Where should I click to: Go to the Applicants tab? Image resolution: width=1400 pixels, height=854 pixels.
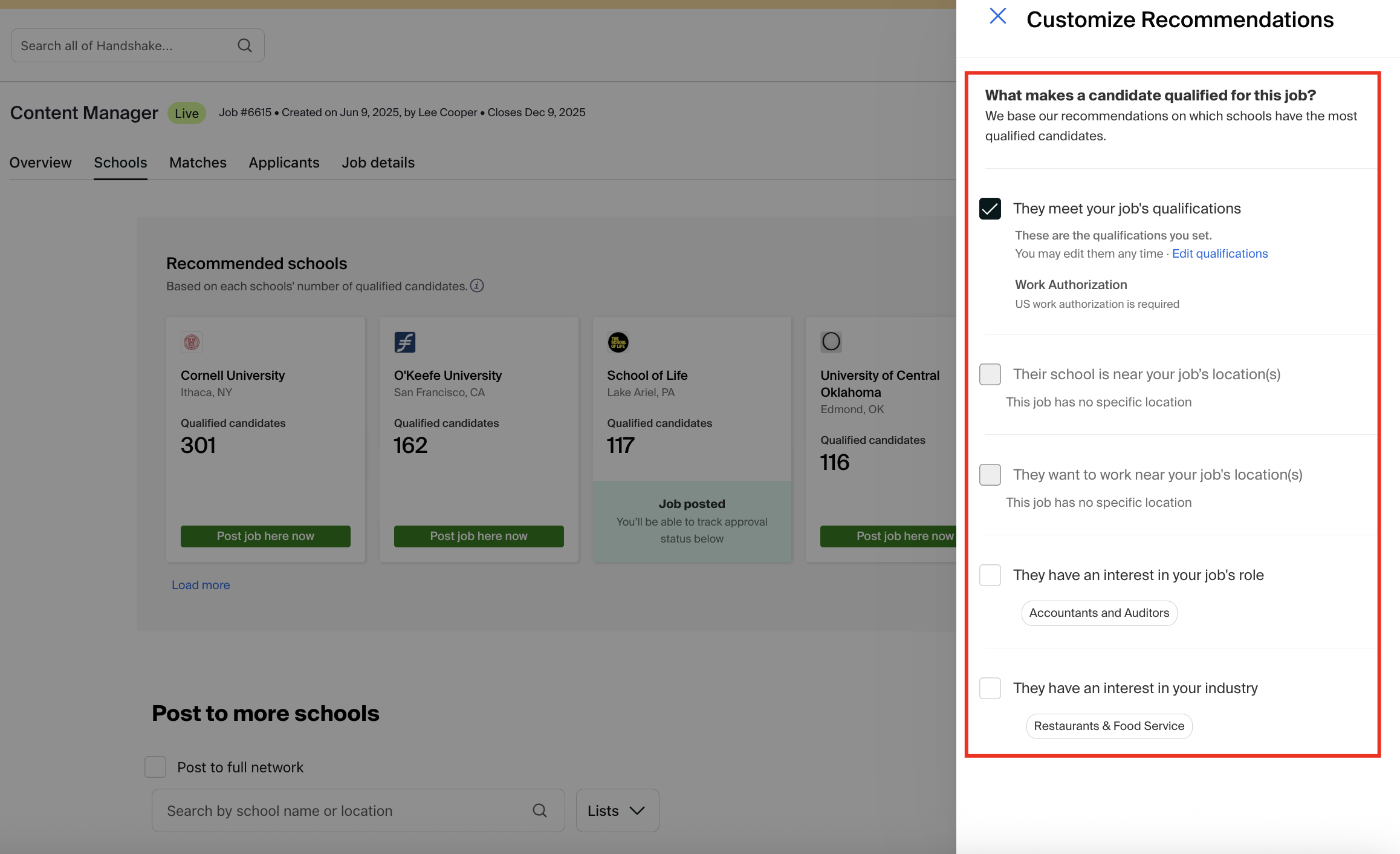(284, 163)
